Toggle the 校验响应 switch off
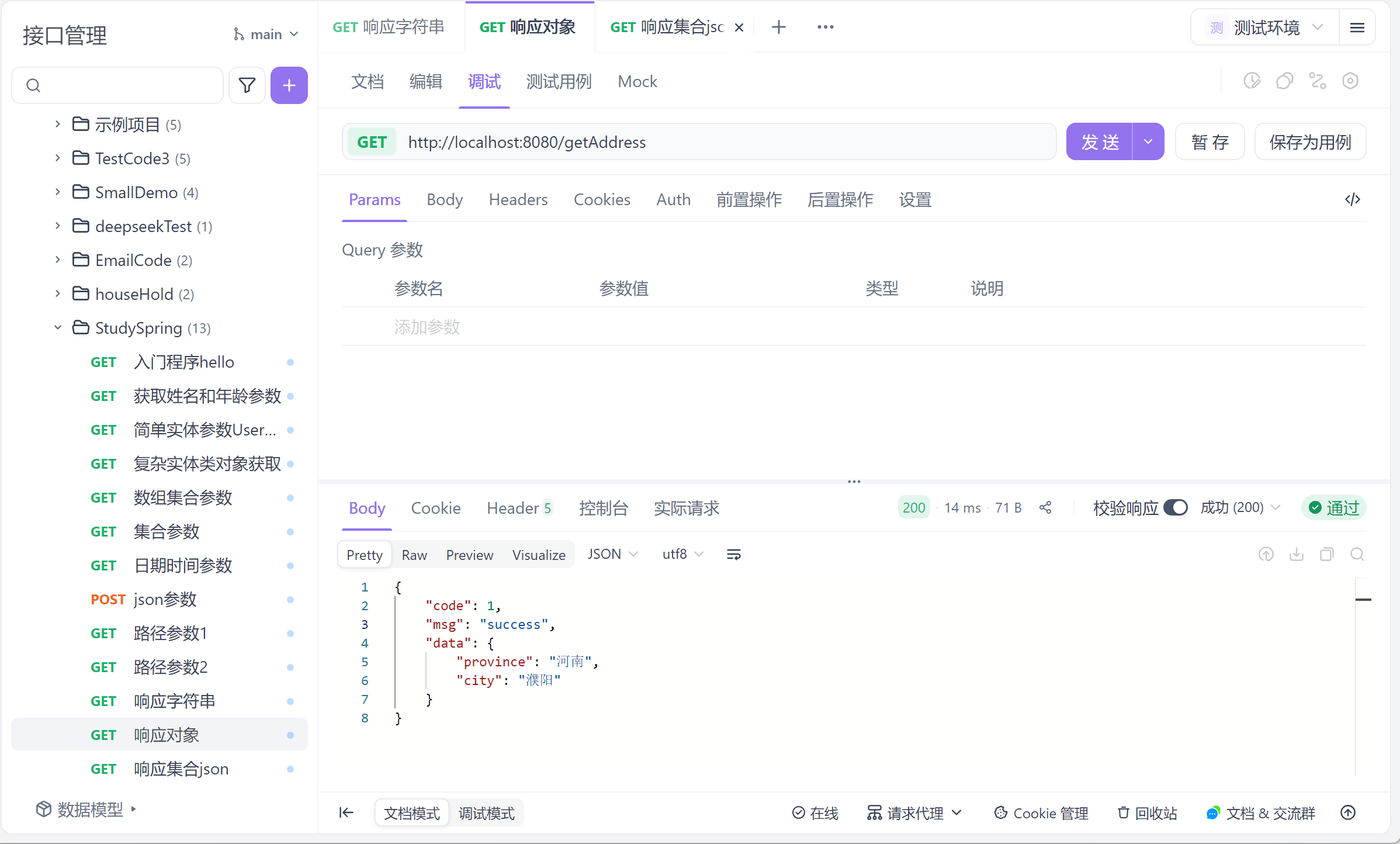Image resolution: width=1400 pixels, height=844 pixels. (1175, 507)
